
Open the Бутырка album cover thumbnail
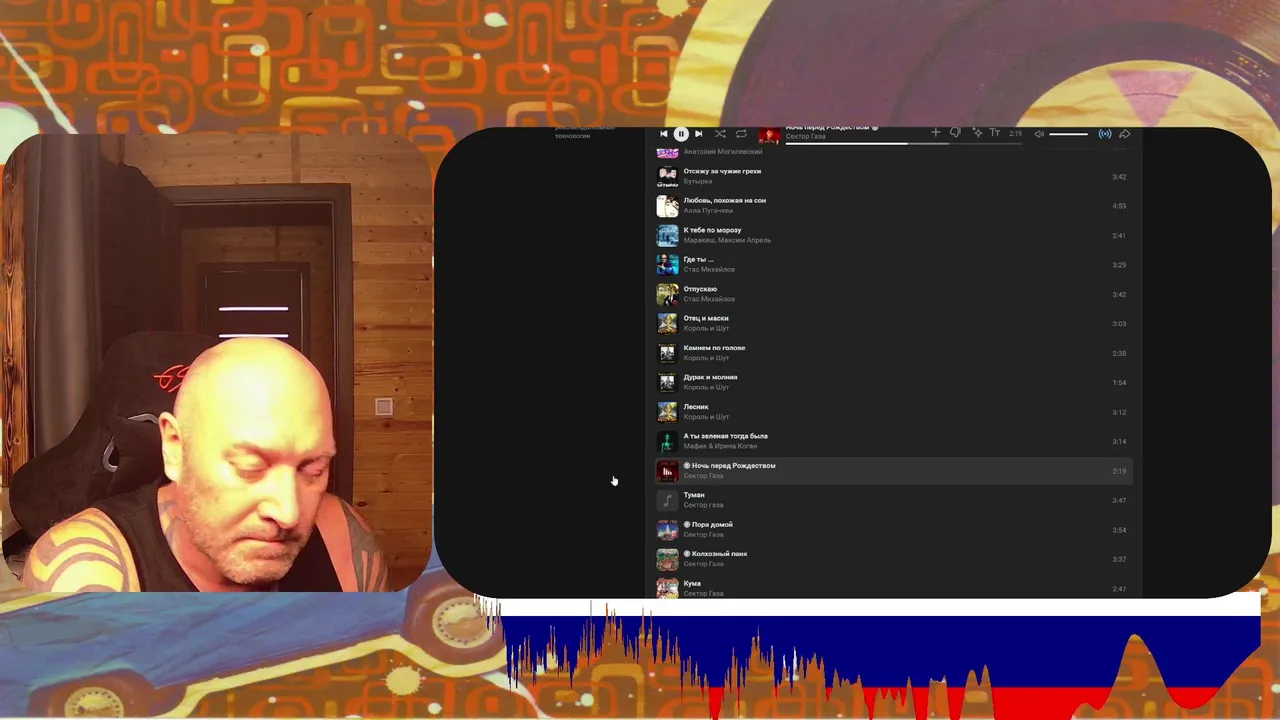667,177
